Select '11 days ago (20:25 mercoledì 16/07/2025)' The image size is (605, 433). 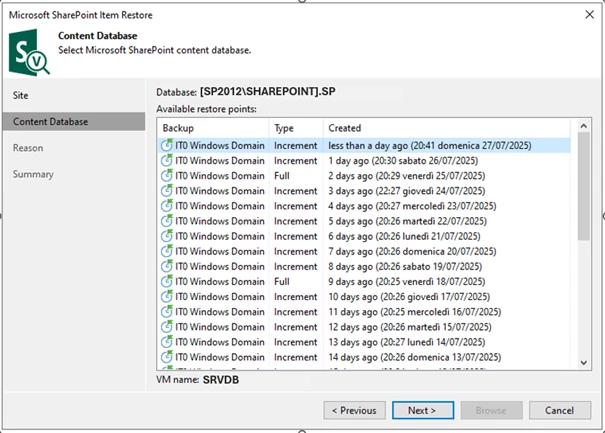[415, 312]
